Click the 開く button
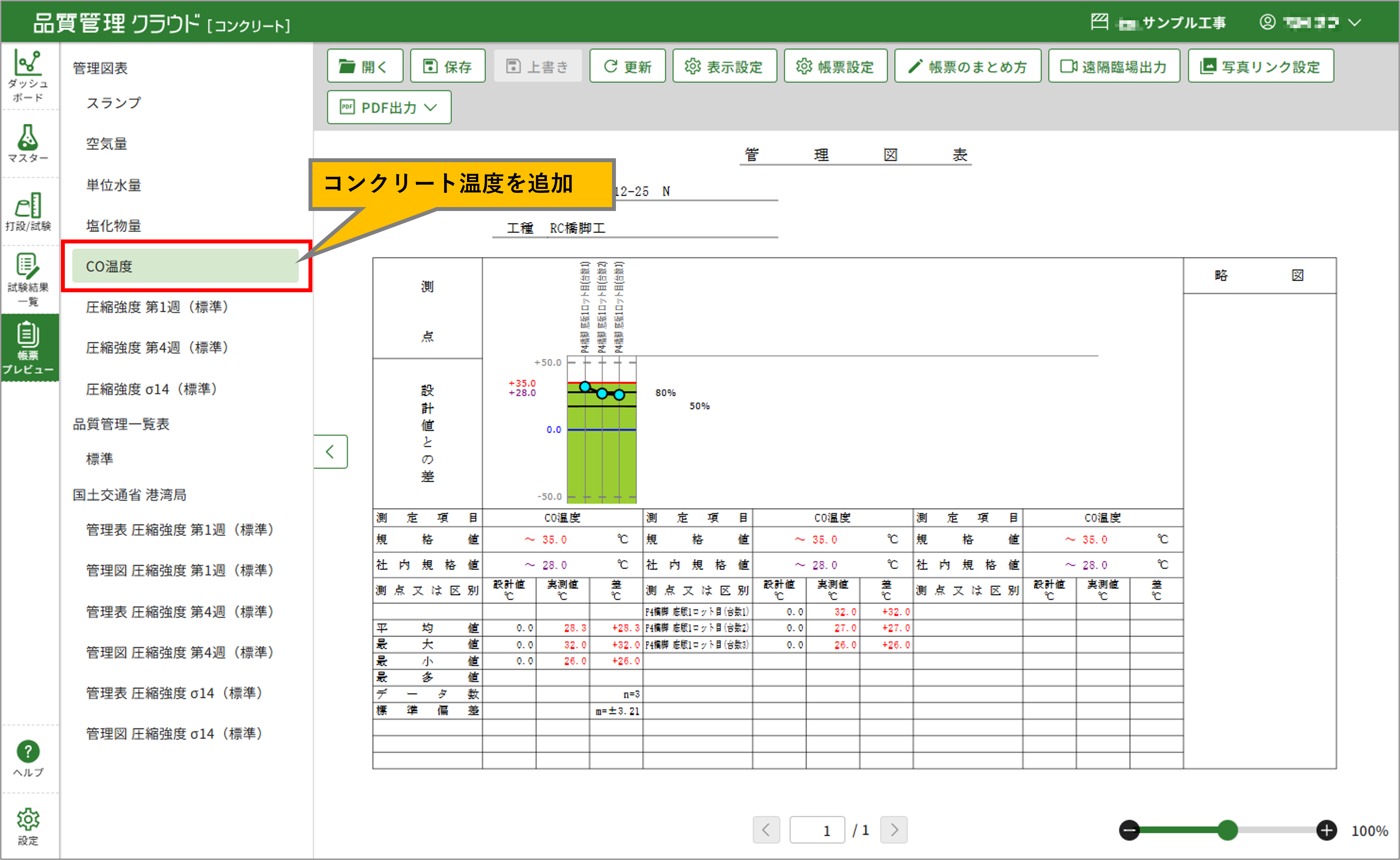This screenshot has height=860, width=1400. coord(365,67)
